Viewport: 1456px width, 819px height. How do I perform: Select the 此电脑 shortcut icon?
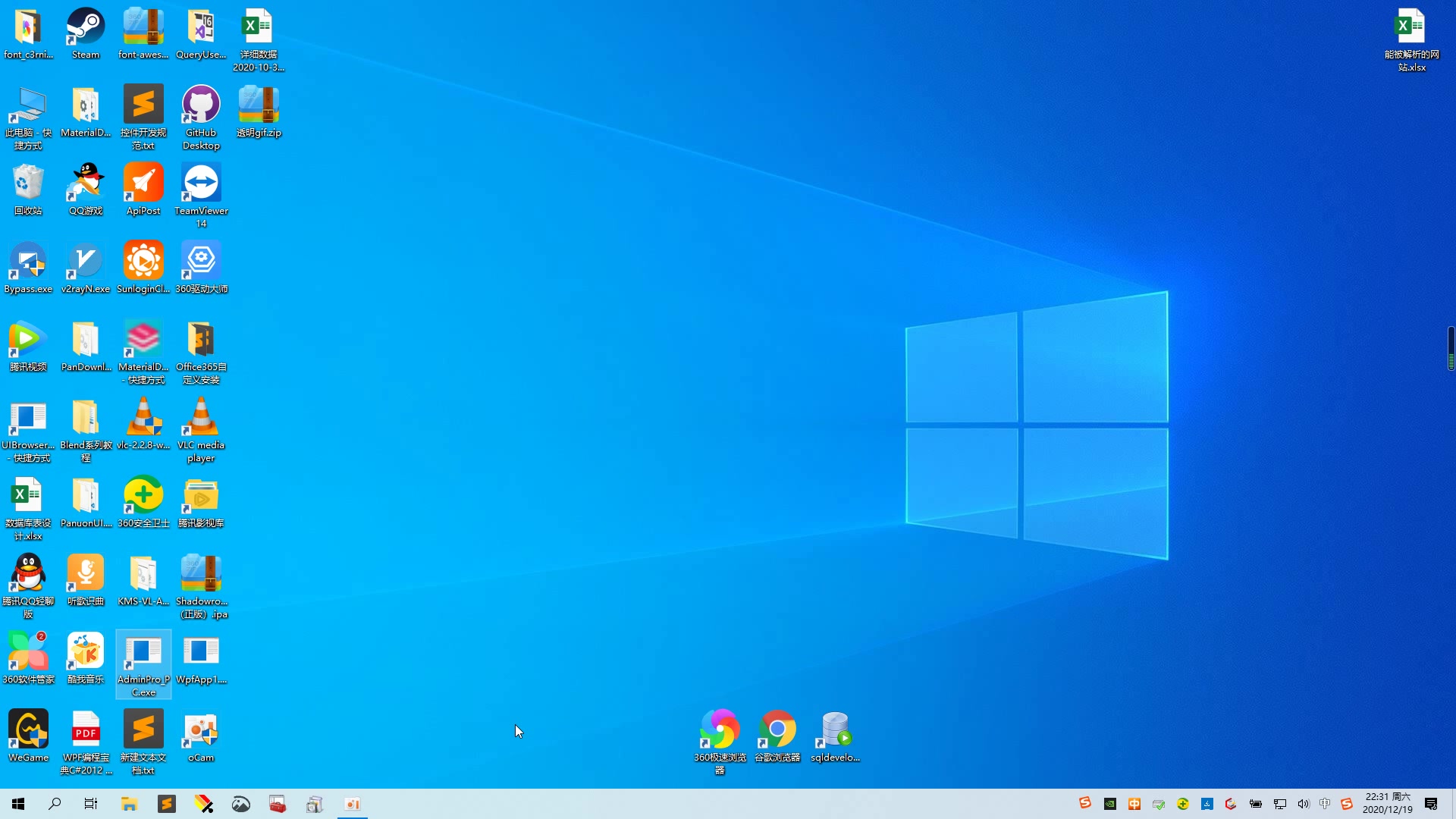pyautogui.click(x=28, y=118)
